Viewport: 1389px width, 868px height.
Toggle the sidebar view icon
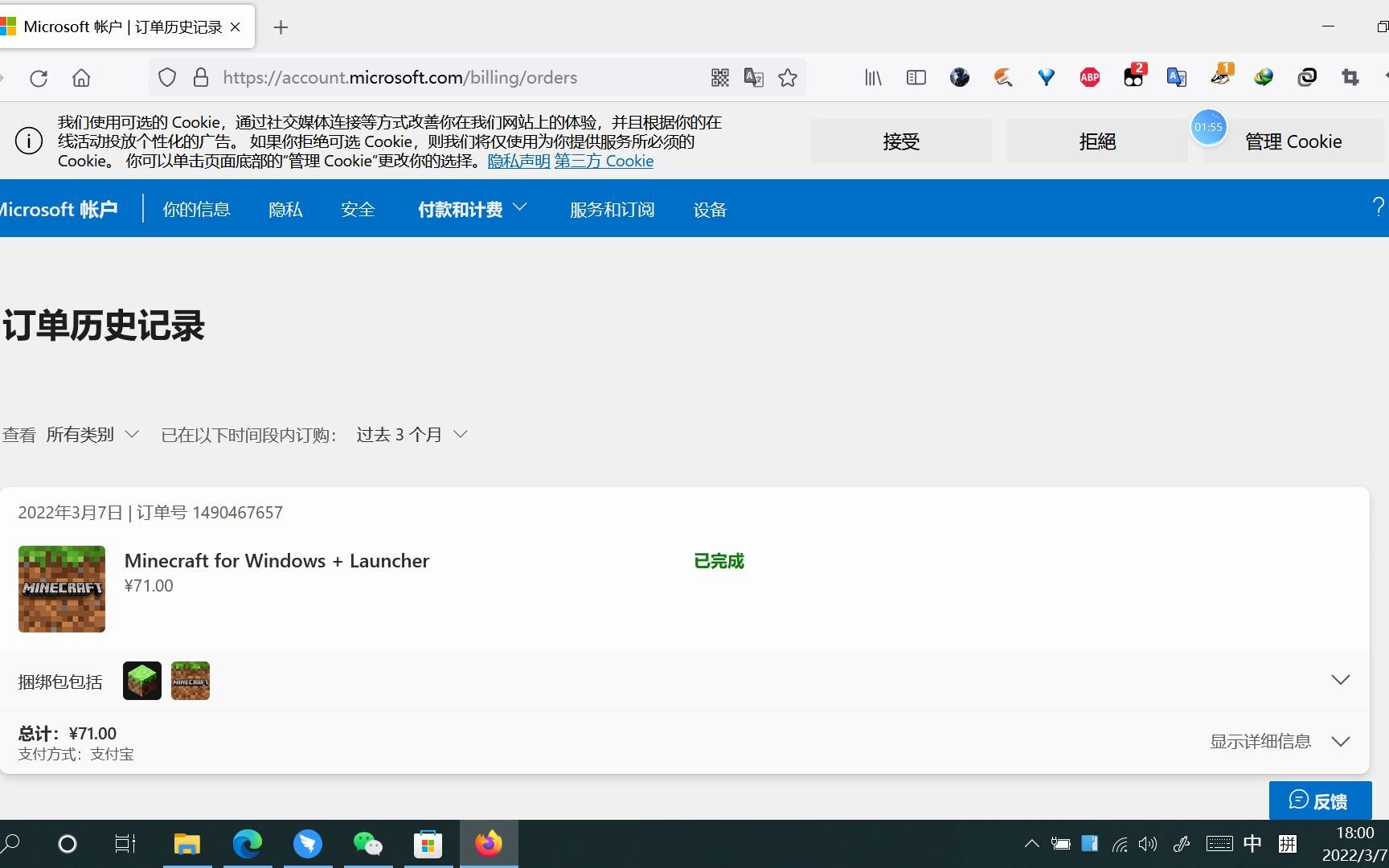(916, 78)
